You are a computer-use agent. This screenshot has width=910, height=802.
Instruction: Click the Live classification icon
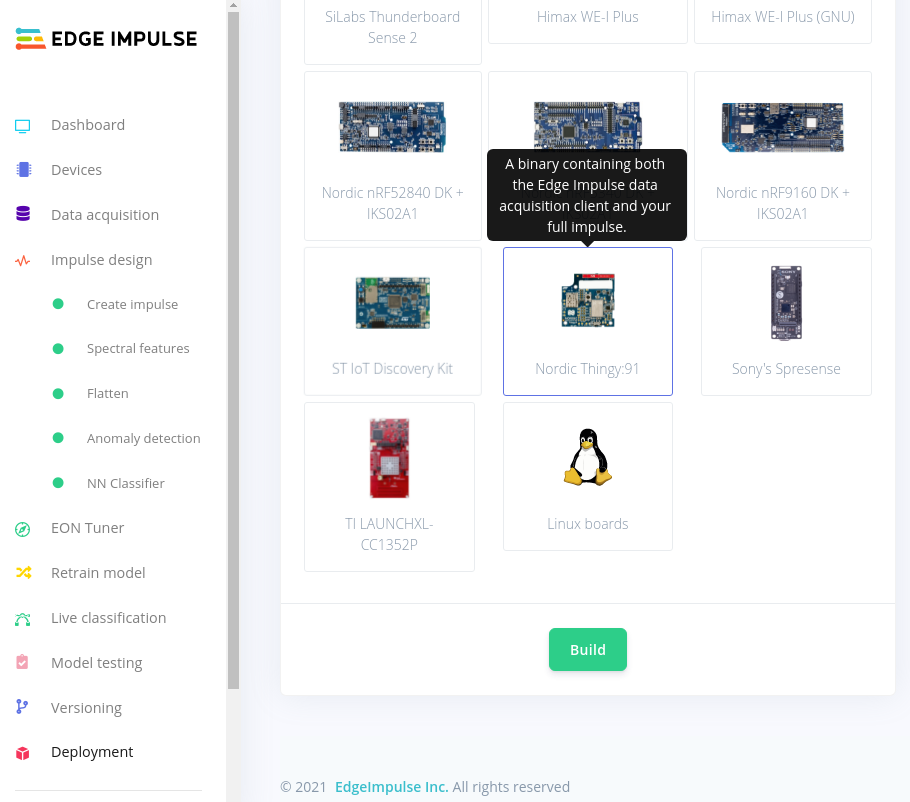click(23, 619)
